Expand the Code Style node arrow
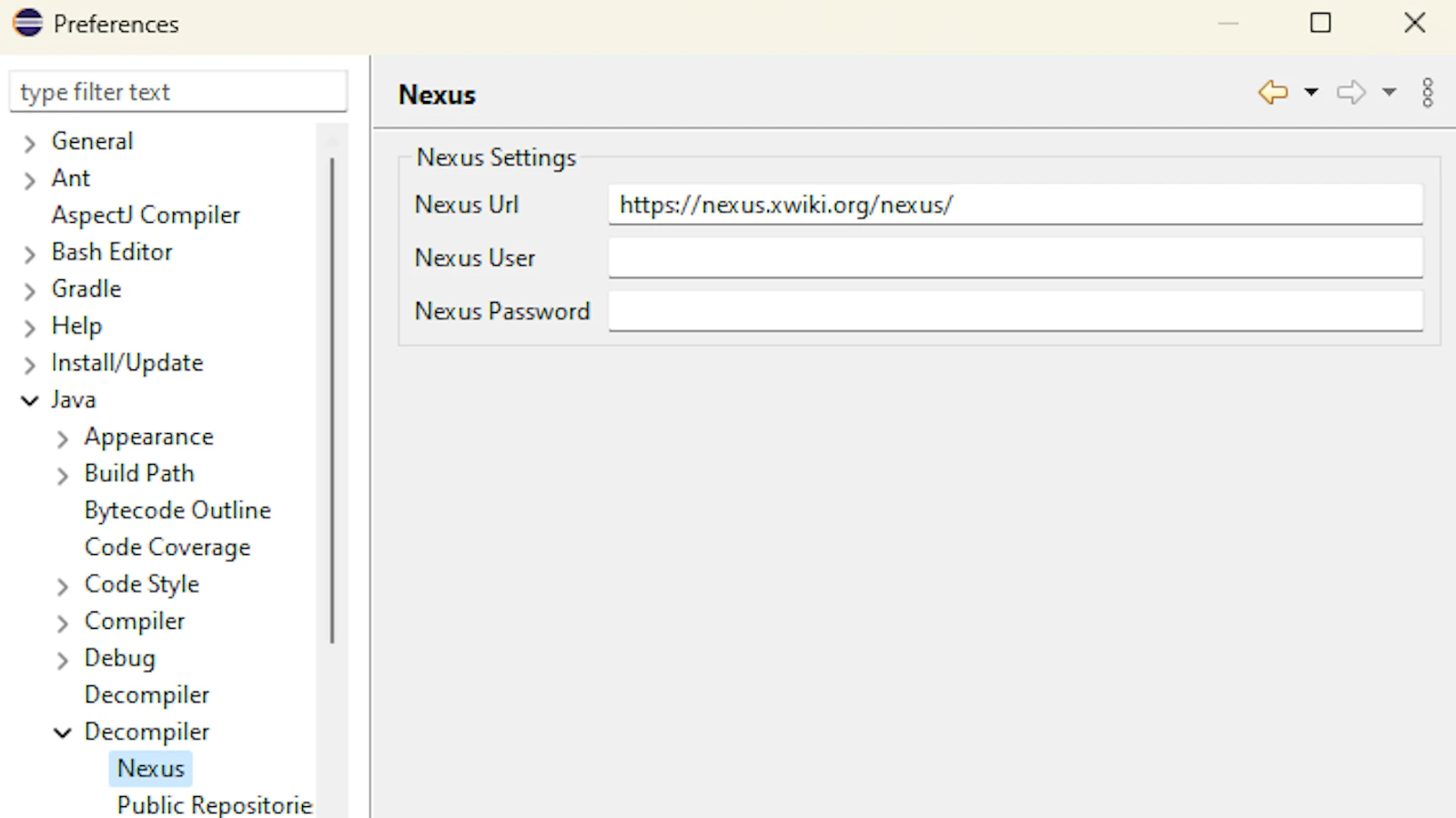Image resolution: width=1456 pixels, height=818 pixels. tap(63, 587)
